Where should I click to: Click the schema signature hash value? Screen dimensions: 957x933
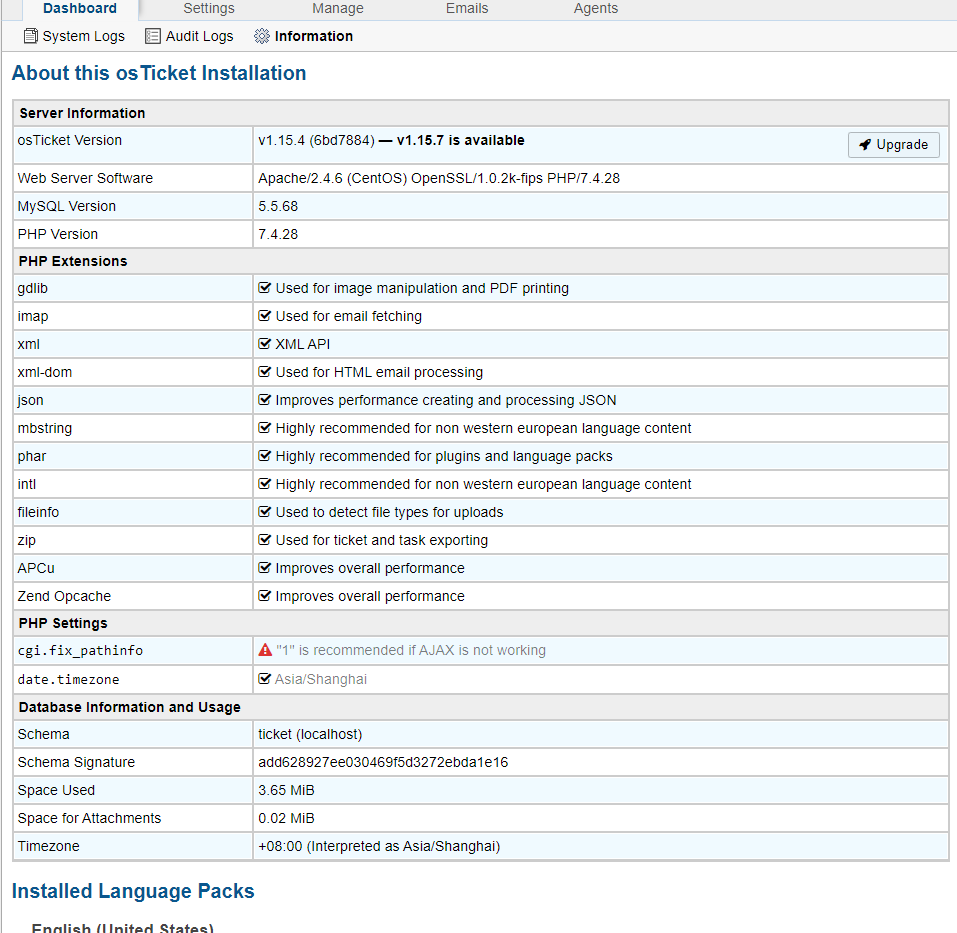(x=383, y=762)
